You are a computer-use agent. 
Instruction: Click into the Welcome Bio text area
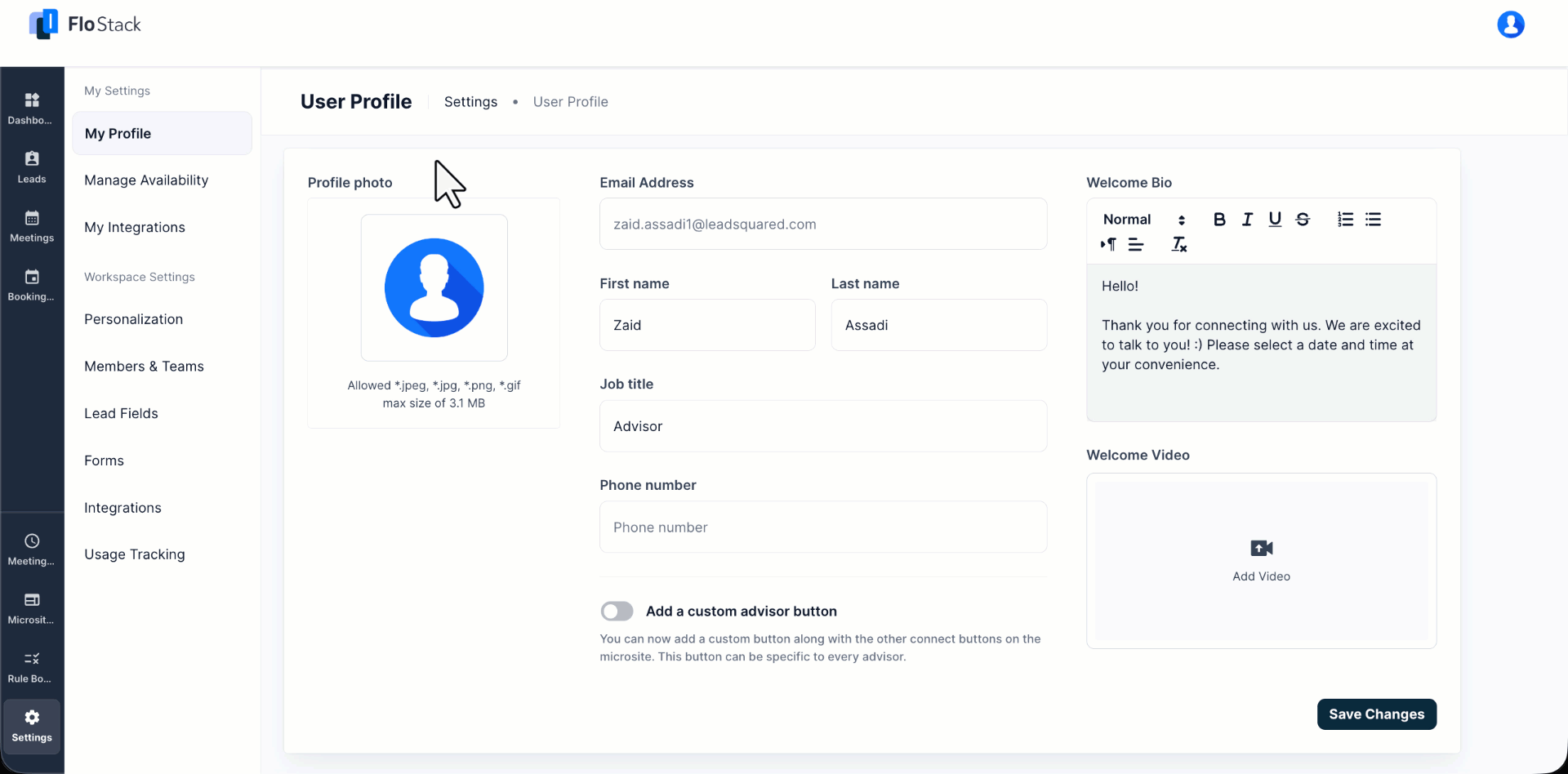click(x=1261, y=343)
